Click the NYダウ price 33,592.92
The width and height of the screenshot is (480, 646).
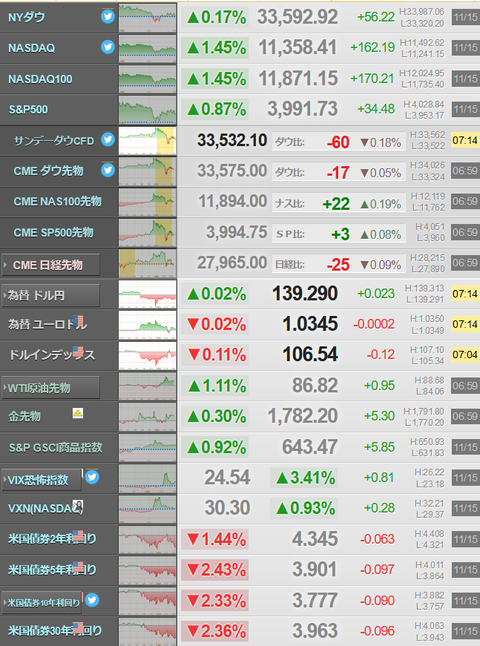(x=297, y=17)
